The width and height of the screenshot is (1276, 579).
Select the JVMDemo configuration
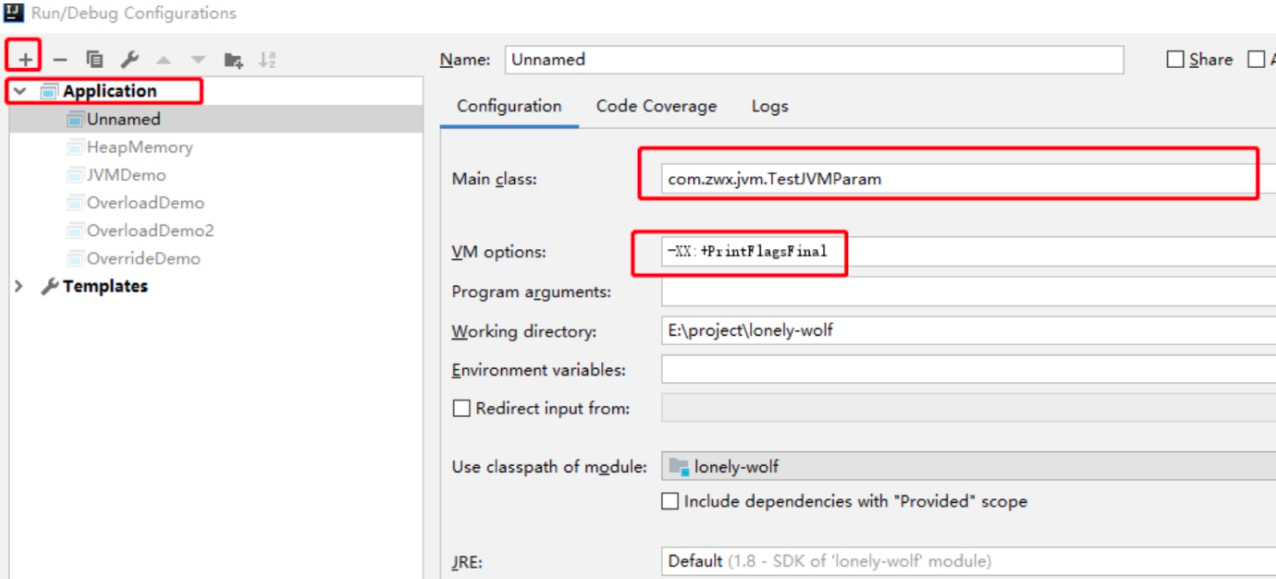pyautogui.click(x=216, y=175)
